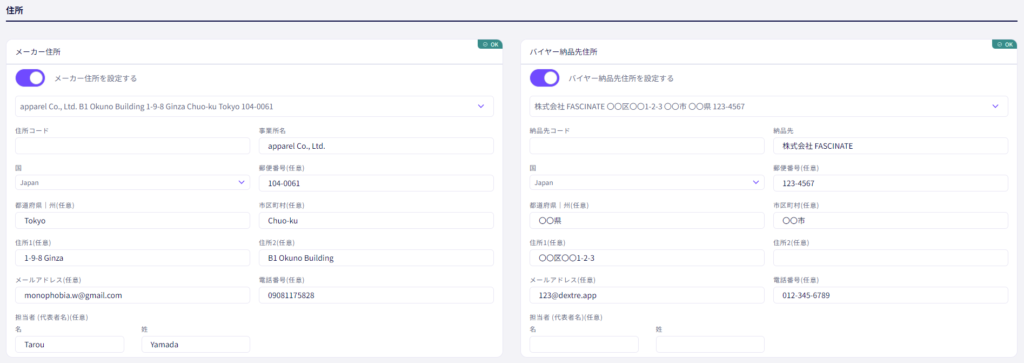Edit the buyer 都道府県 field containing 〇〇県
Viewport: 1024px width, 363px height.
click(647, 220)
